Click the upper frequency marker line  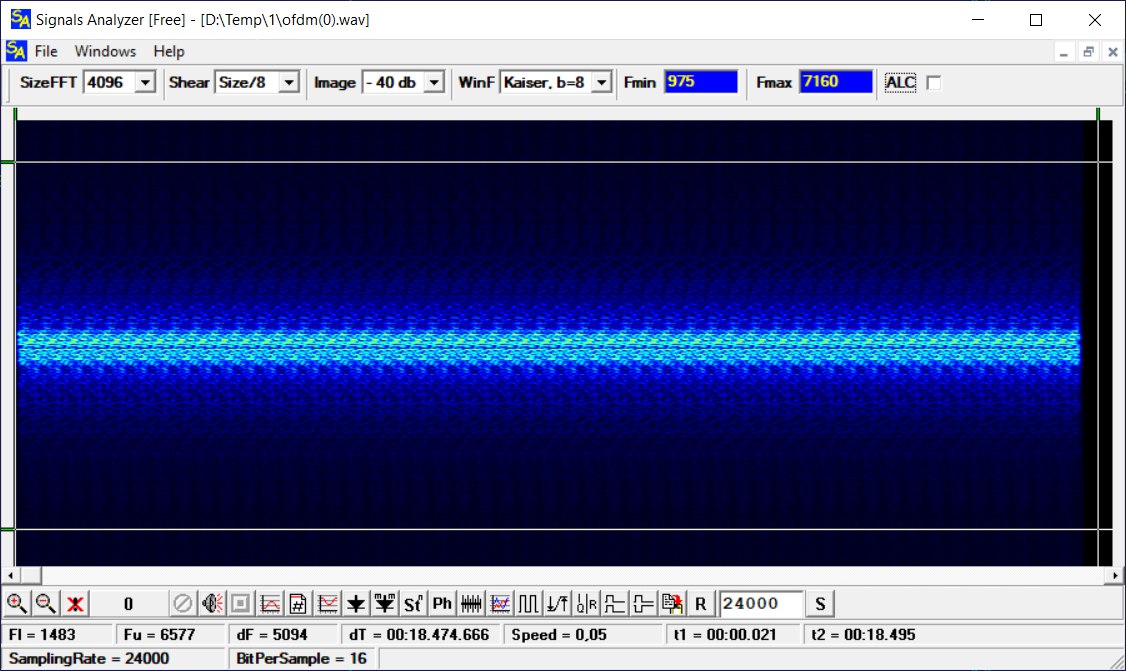(x=563, y=162)
